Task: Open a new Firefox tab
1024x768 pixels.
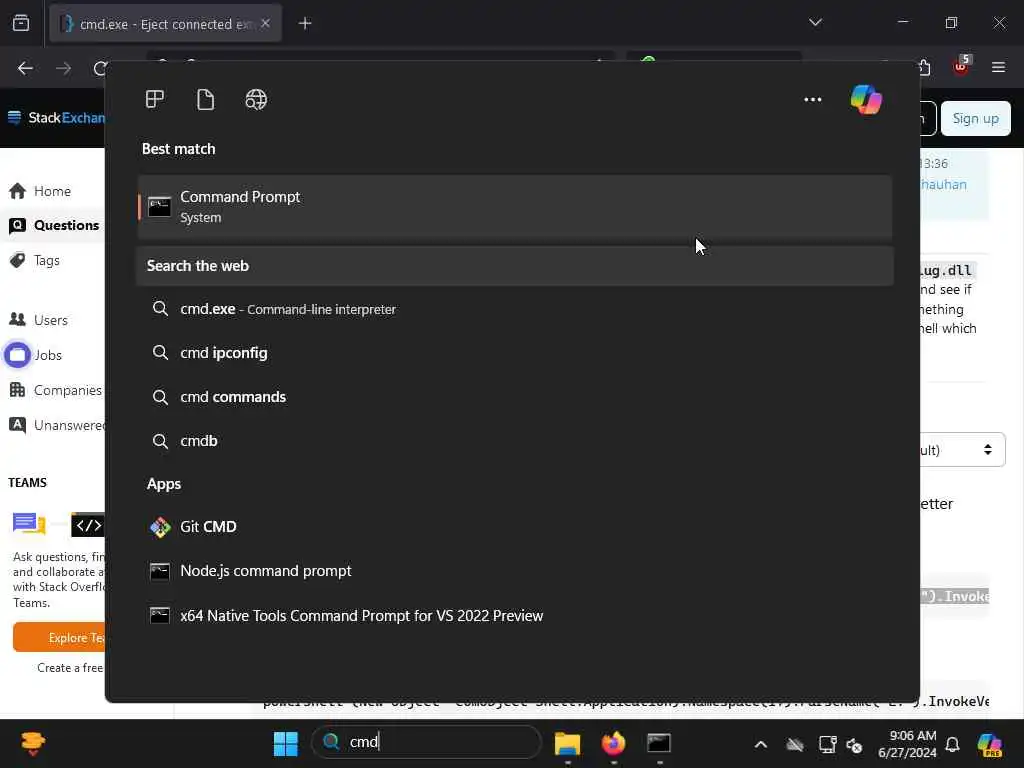Action: point(305,24)
